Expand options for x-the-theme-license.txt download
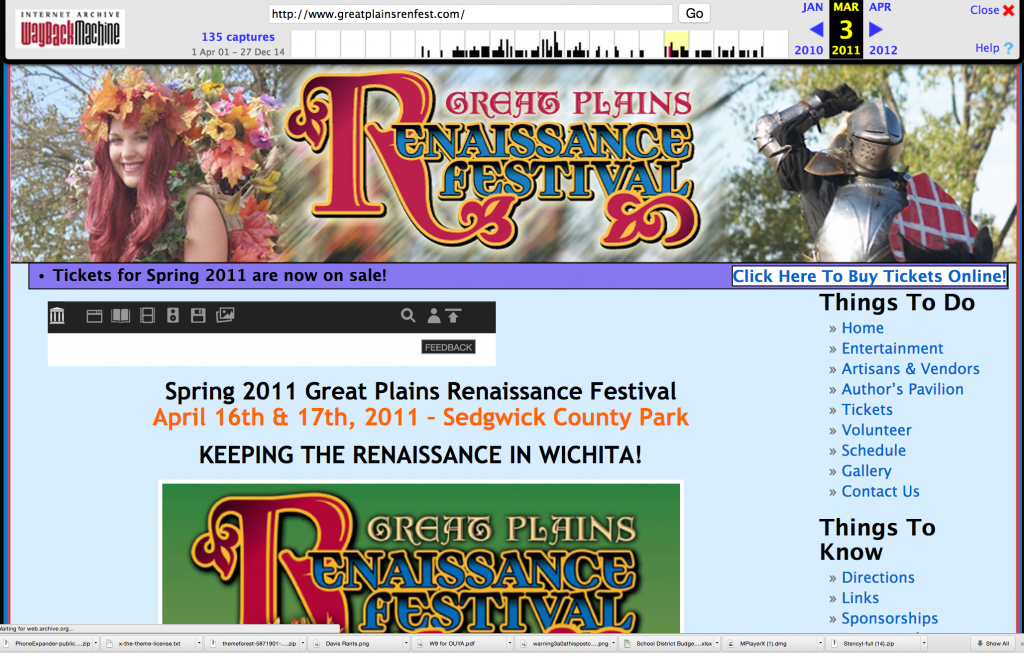The height and width of the screenshot is (653, 1024). coord(199,643)
